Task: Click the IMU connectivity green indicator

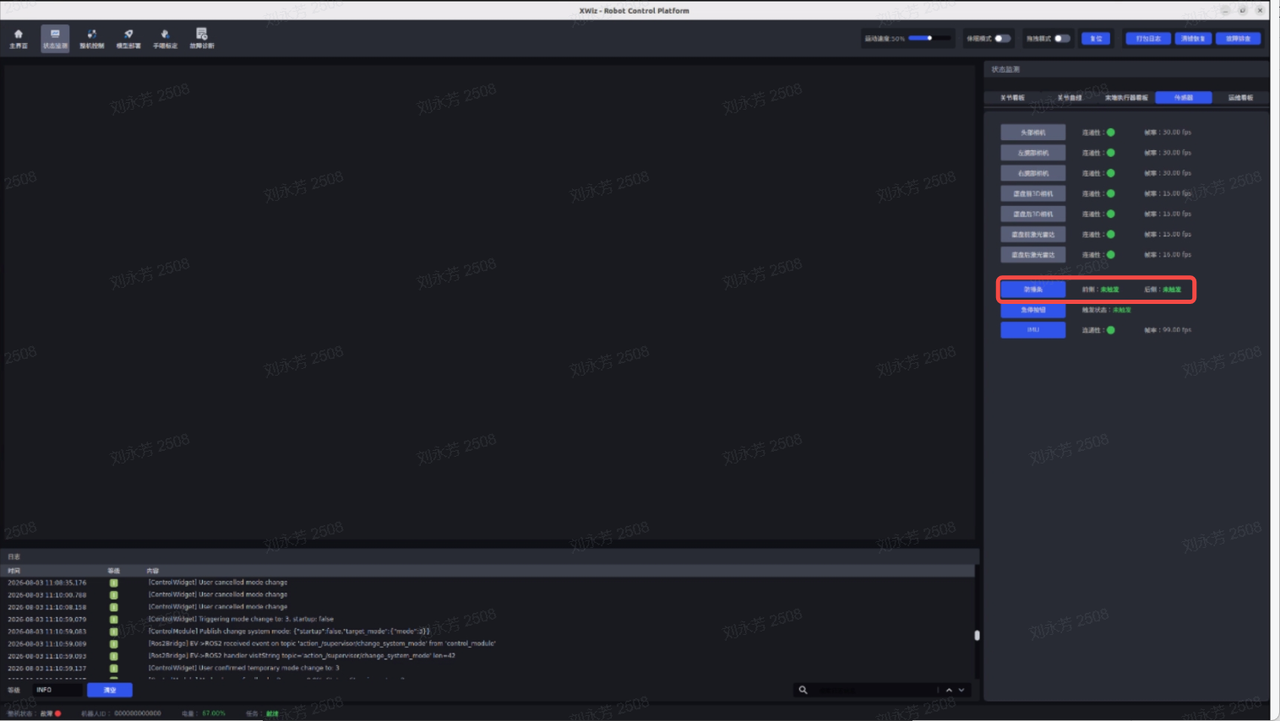Action: [x=1110, y=330]
